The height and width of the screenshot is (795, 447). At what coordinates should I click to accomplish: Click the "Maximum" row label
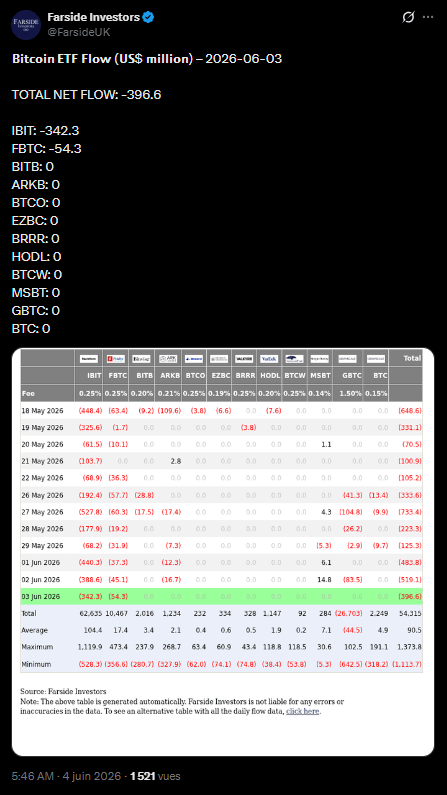pyautogui.click(x=36, y=647)
